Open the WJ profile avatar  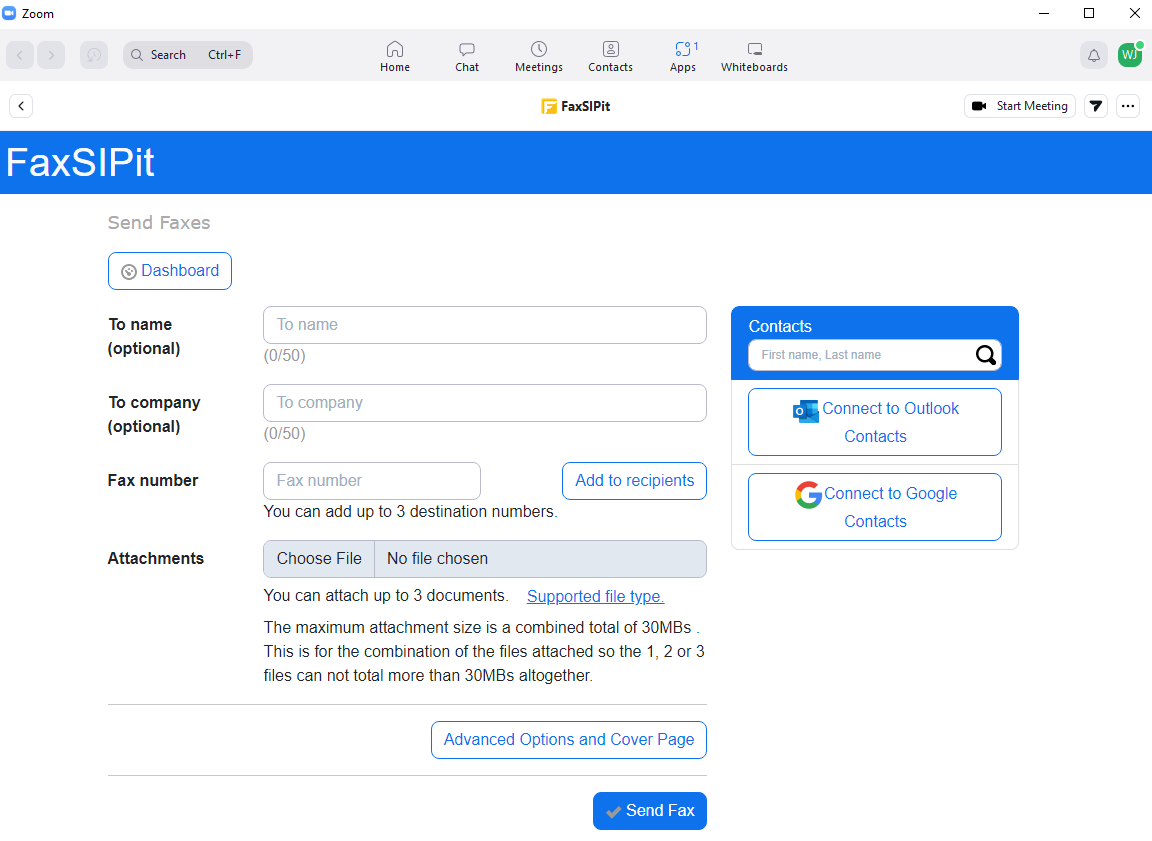pyautogui.click(x=1129, y=55)
